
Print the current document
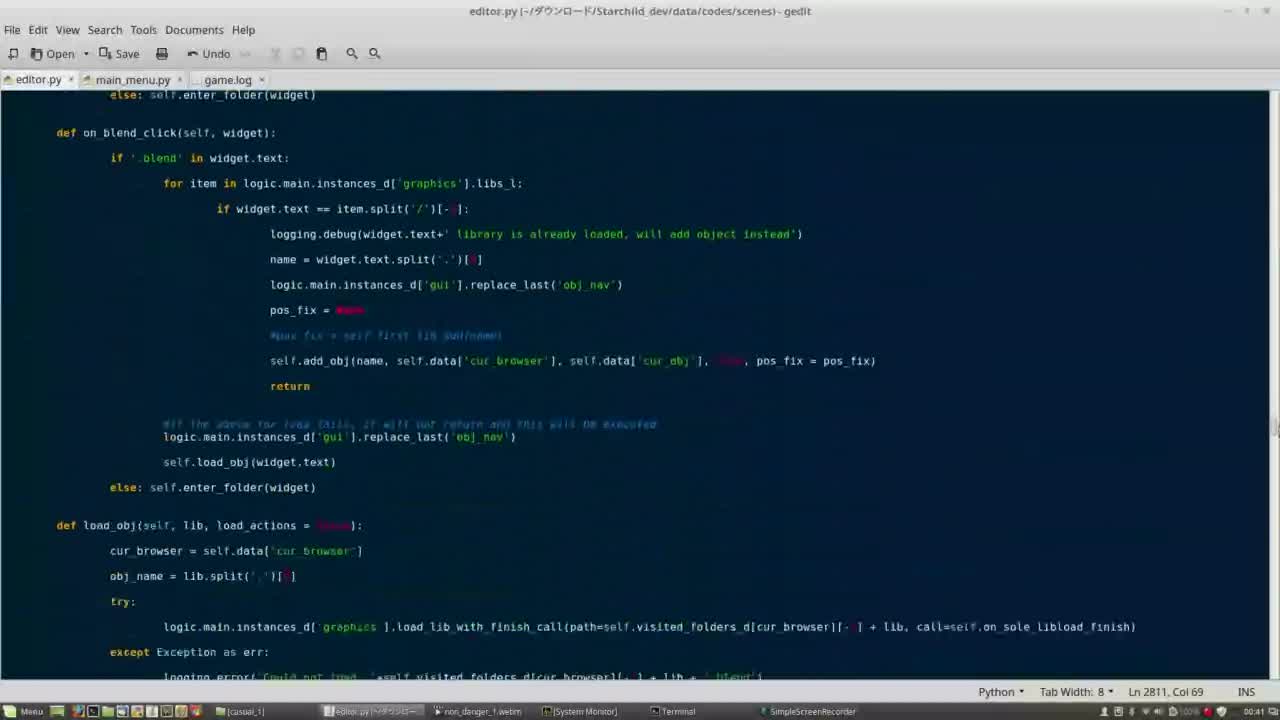161,53
